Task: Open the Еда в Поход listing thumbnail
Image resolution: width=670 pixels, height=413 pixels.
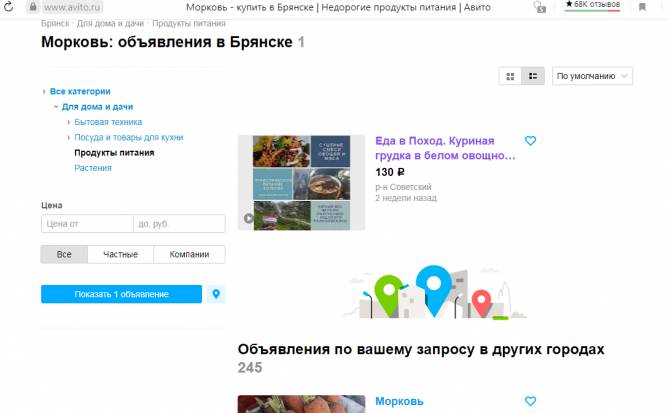Action: coord(301,182)
